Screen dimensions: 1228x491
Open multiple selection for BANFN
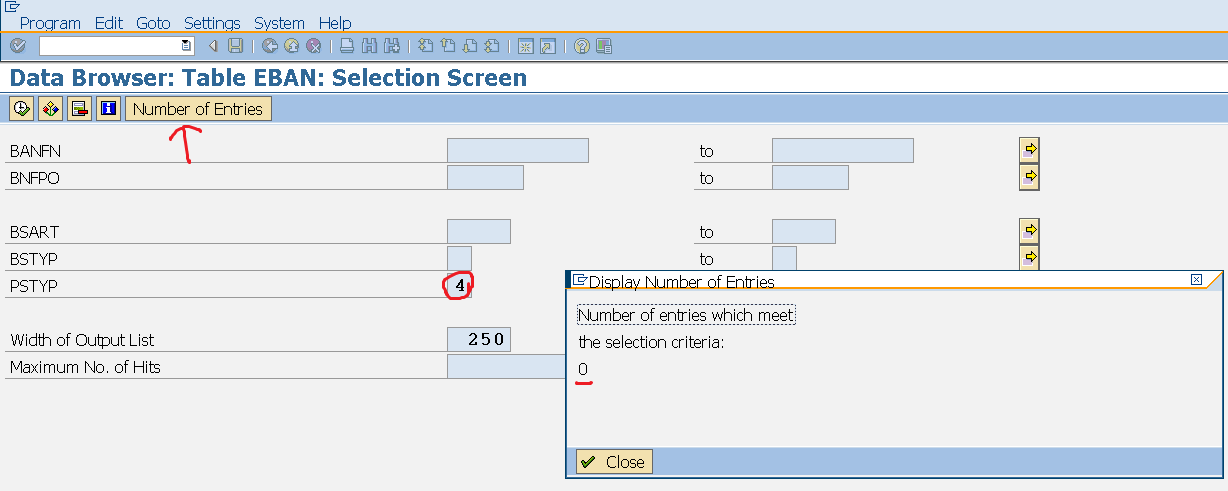[1030, 150]
